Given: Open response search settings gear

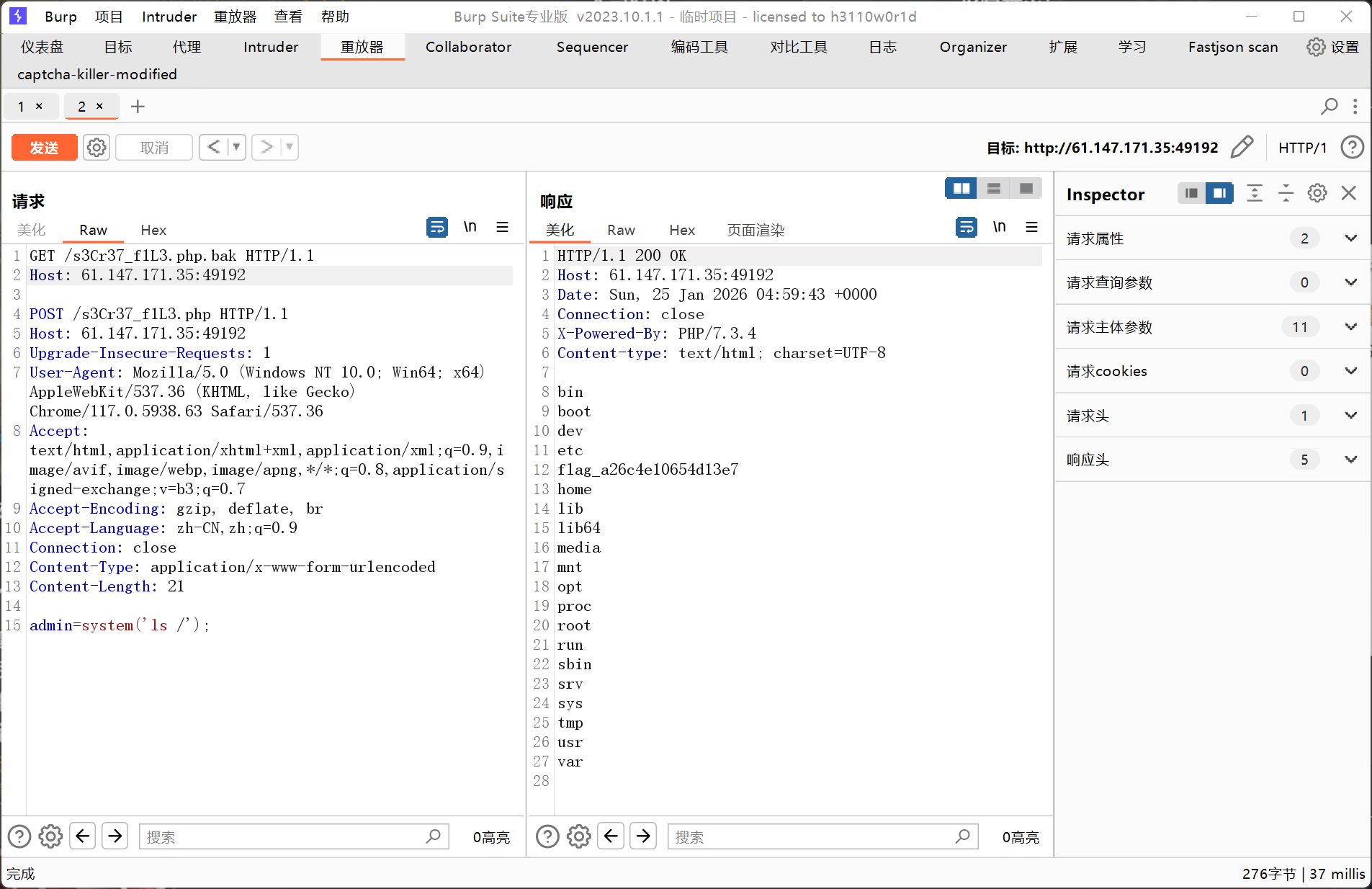Looking at the screenshot, I should coord(579,836).
